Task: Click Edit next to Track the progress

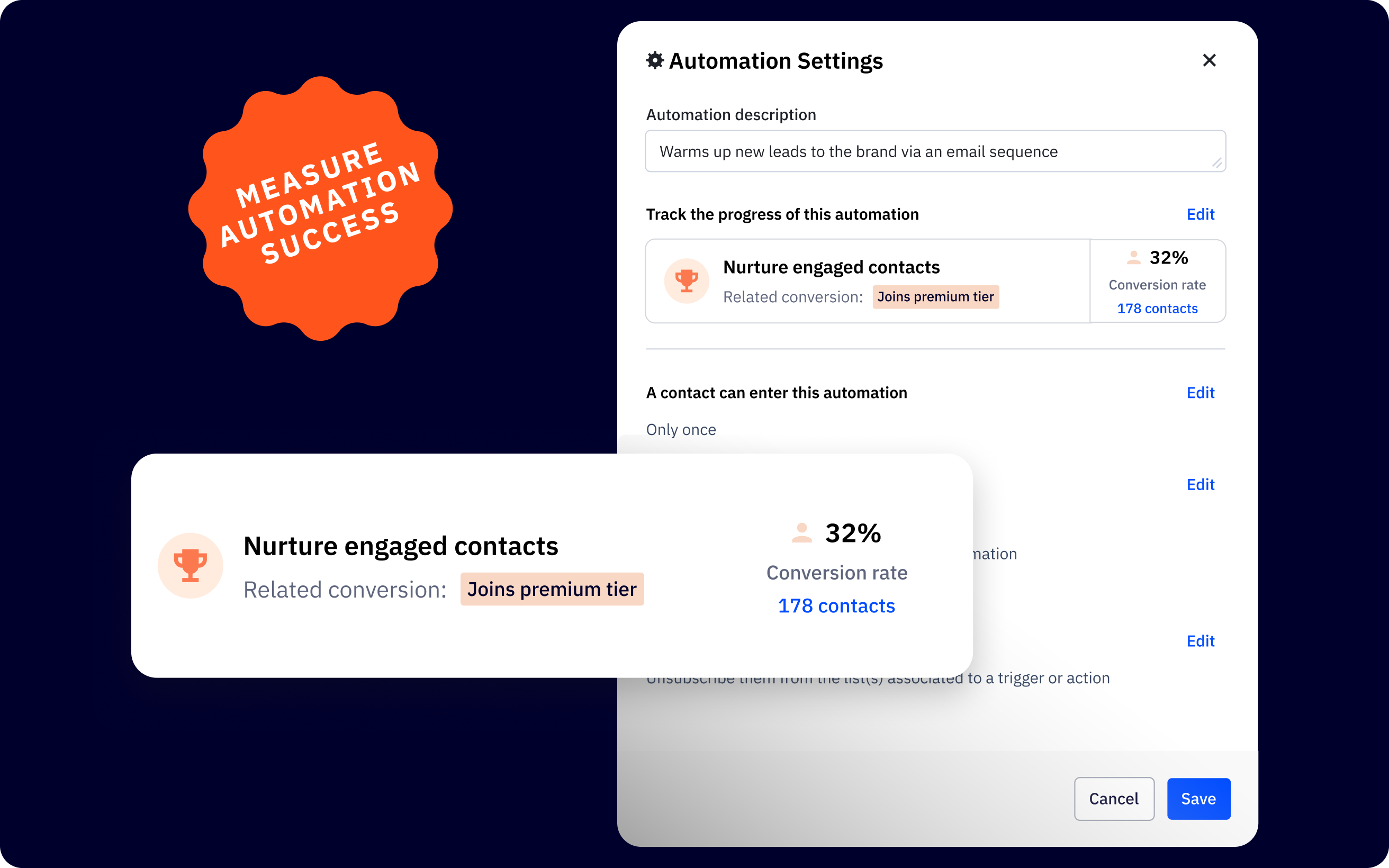Action: click(1200, 213)
